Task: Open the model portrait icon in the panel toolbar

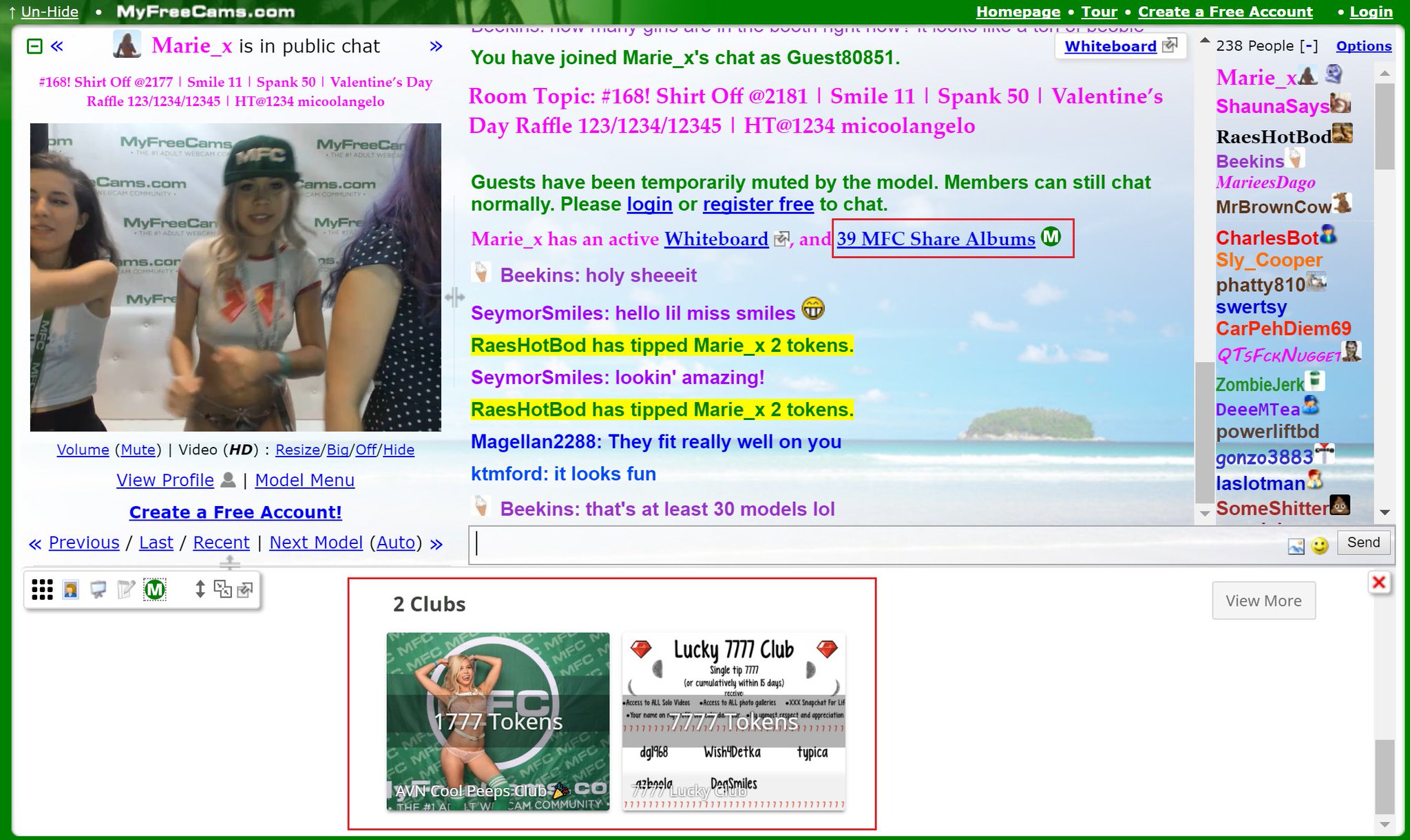Action: pyautogui.click(x=70, y=589)
